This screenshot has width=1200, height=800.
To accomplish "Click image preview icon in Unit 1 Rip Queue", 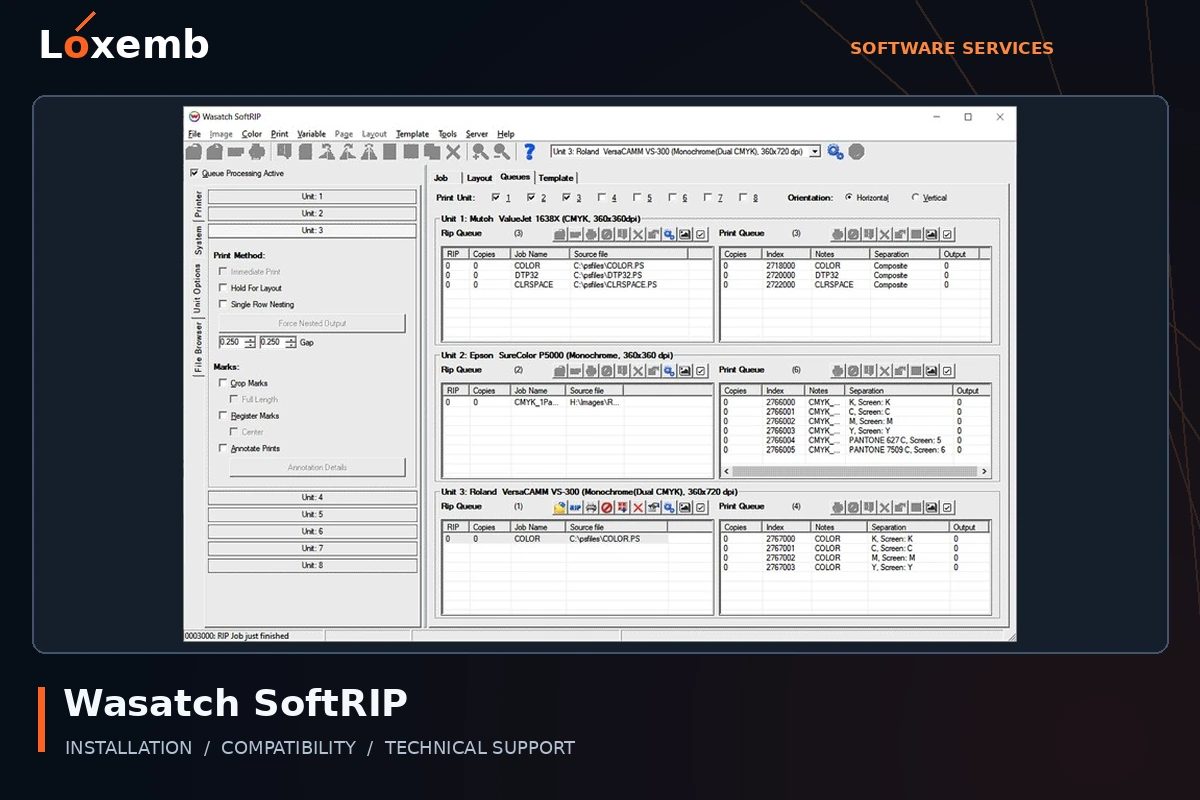I will (x=684, y=234).
